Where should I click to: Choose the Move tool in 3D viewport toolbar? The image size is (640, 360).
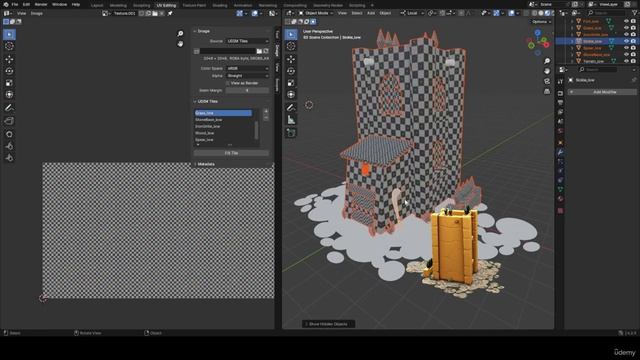tap(291, 60)
